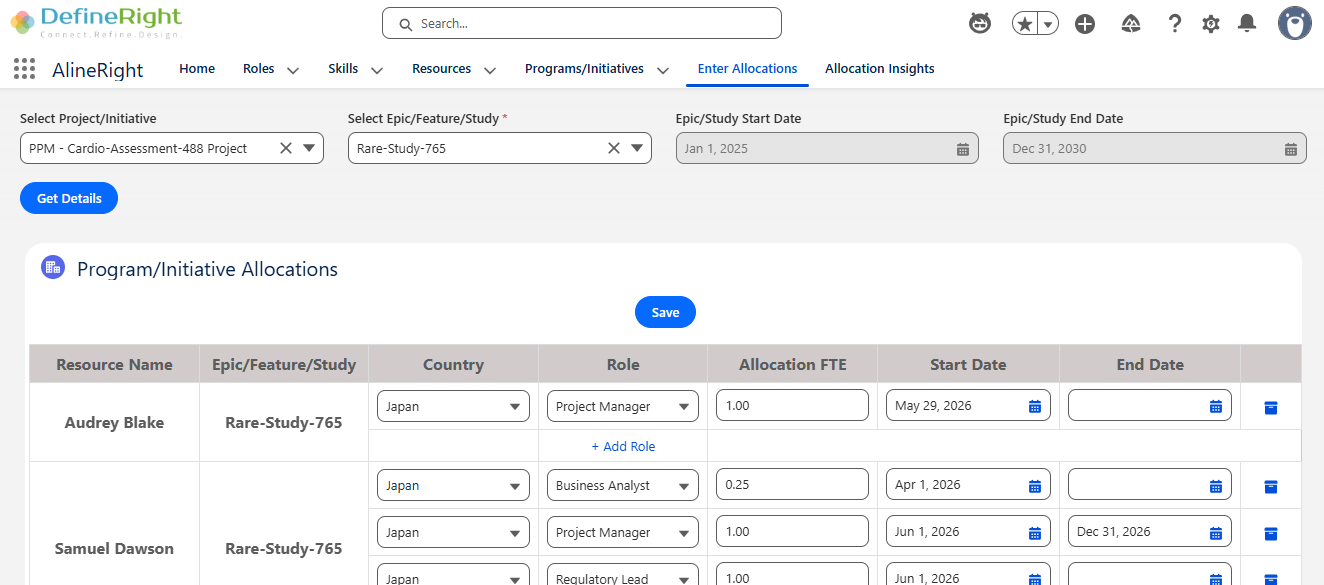
Task: Open calendar for Jun 1, 2026 Project Manager start
Action: (x=1035, y=532)
